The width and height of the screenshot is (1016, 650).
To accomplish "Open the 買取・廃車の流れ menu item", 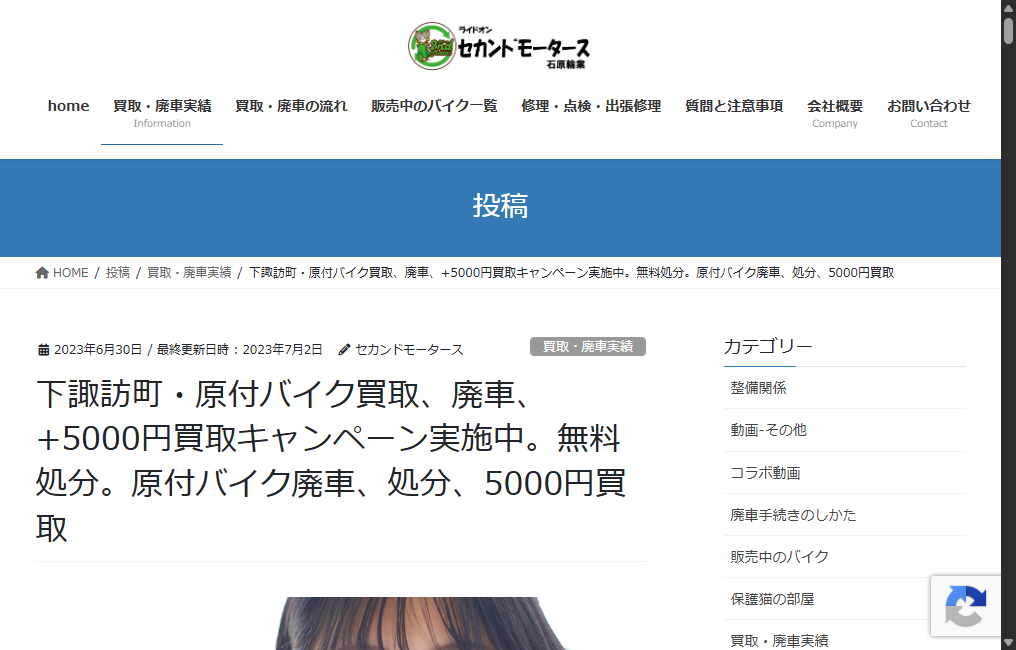I will (x=291, y=106).
